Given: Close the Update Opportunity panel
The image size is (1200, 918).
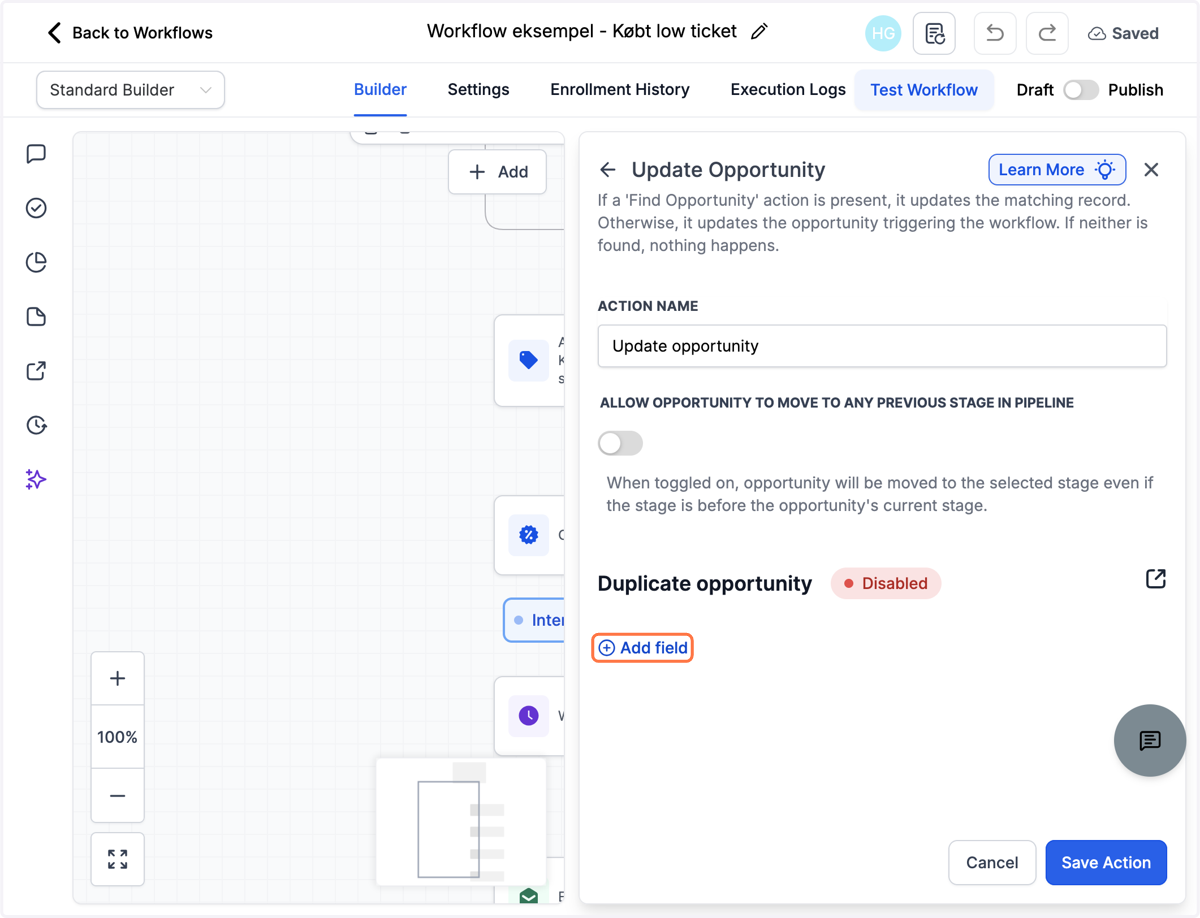Looking at the screenshot, I should (1152, 170).
